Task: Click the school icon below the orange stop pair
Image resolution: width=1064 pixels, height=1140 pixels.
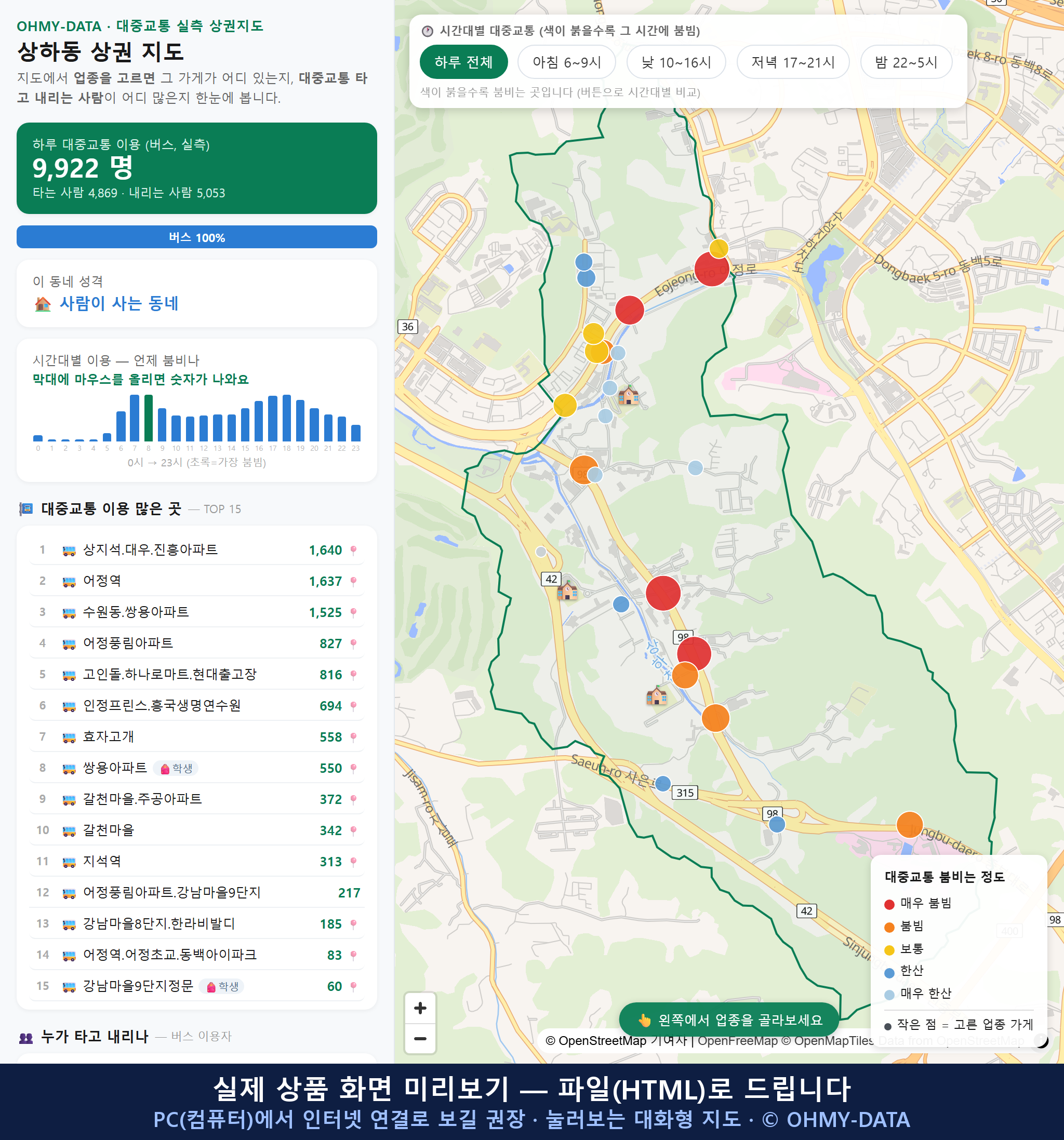Action: pos(656,695)
